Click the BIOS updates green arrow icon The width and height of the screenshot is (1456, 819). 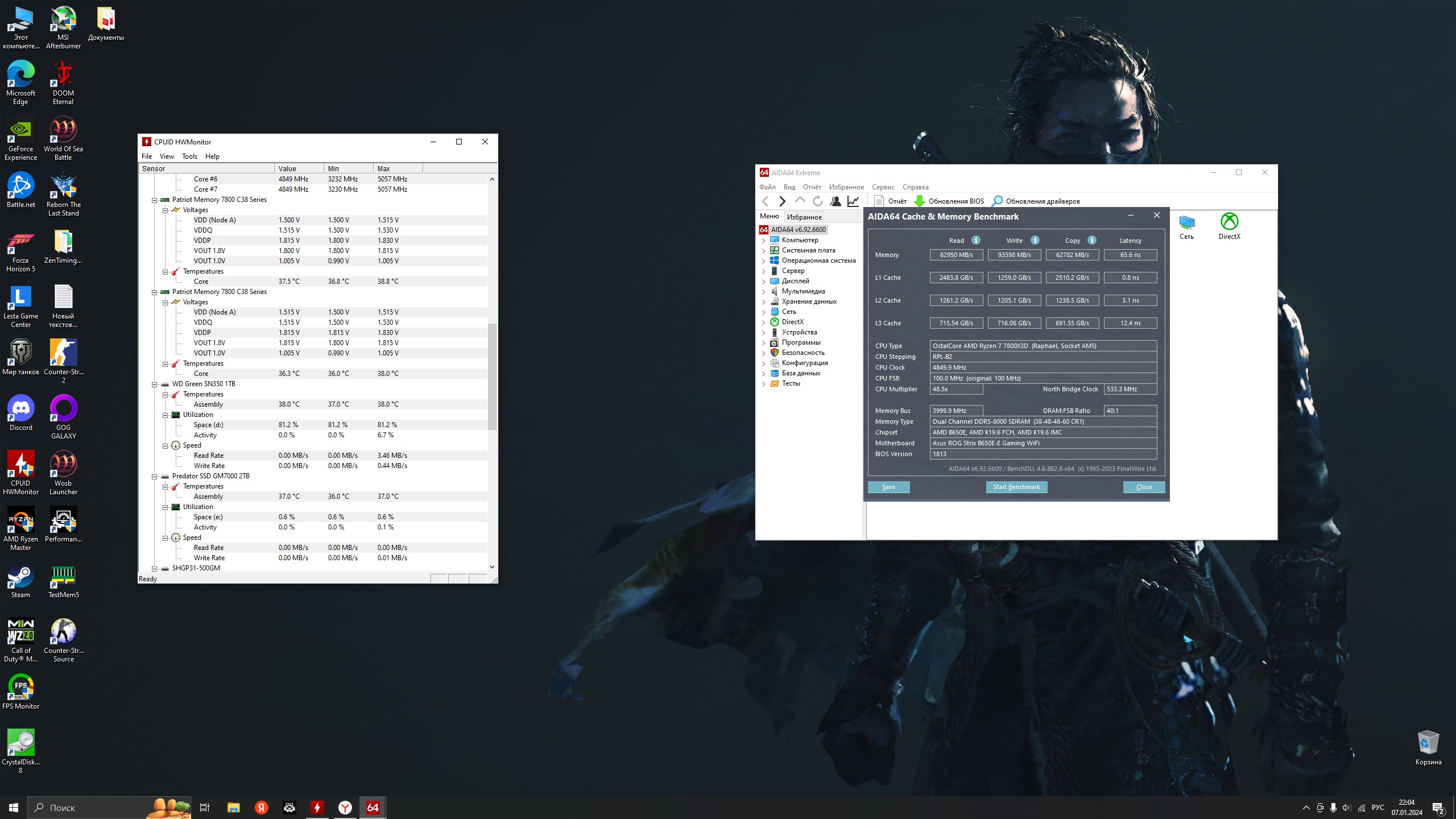pos(919,201)
